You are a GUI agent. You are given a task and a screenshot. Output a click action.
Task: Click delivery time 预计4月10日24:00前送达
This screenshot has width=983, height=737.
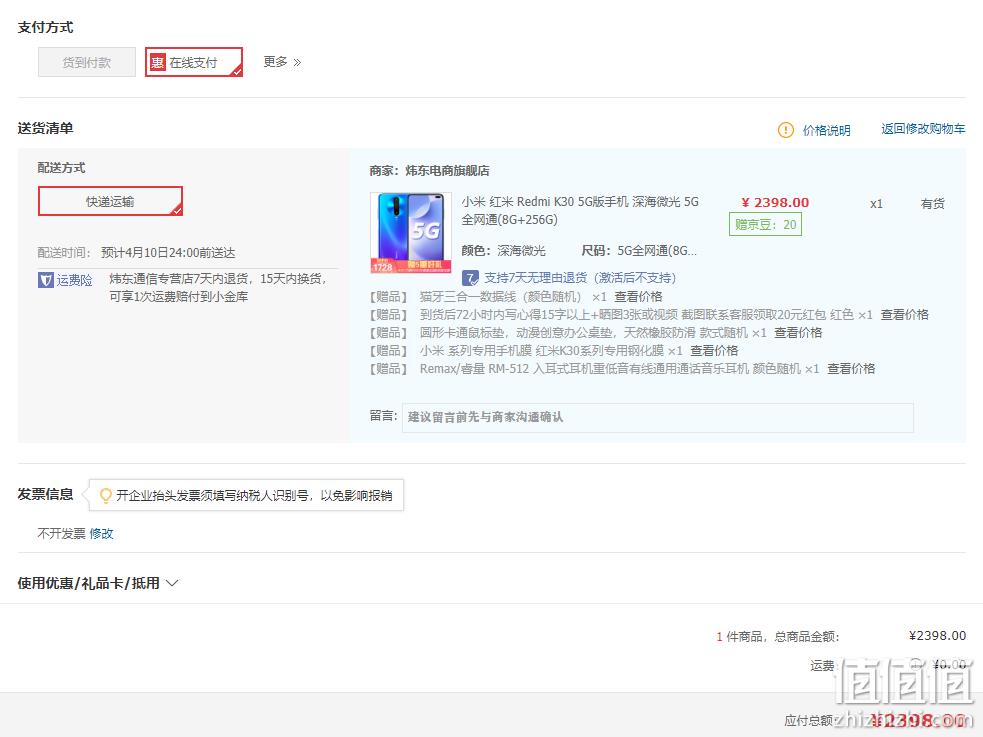tap(168, 253)
